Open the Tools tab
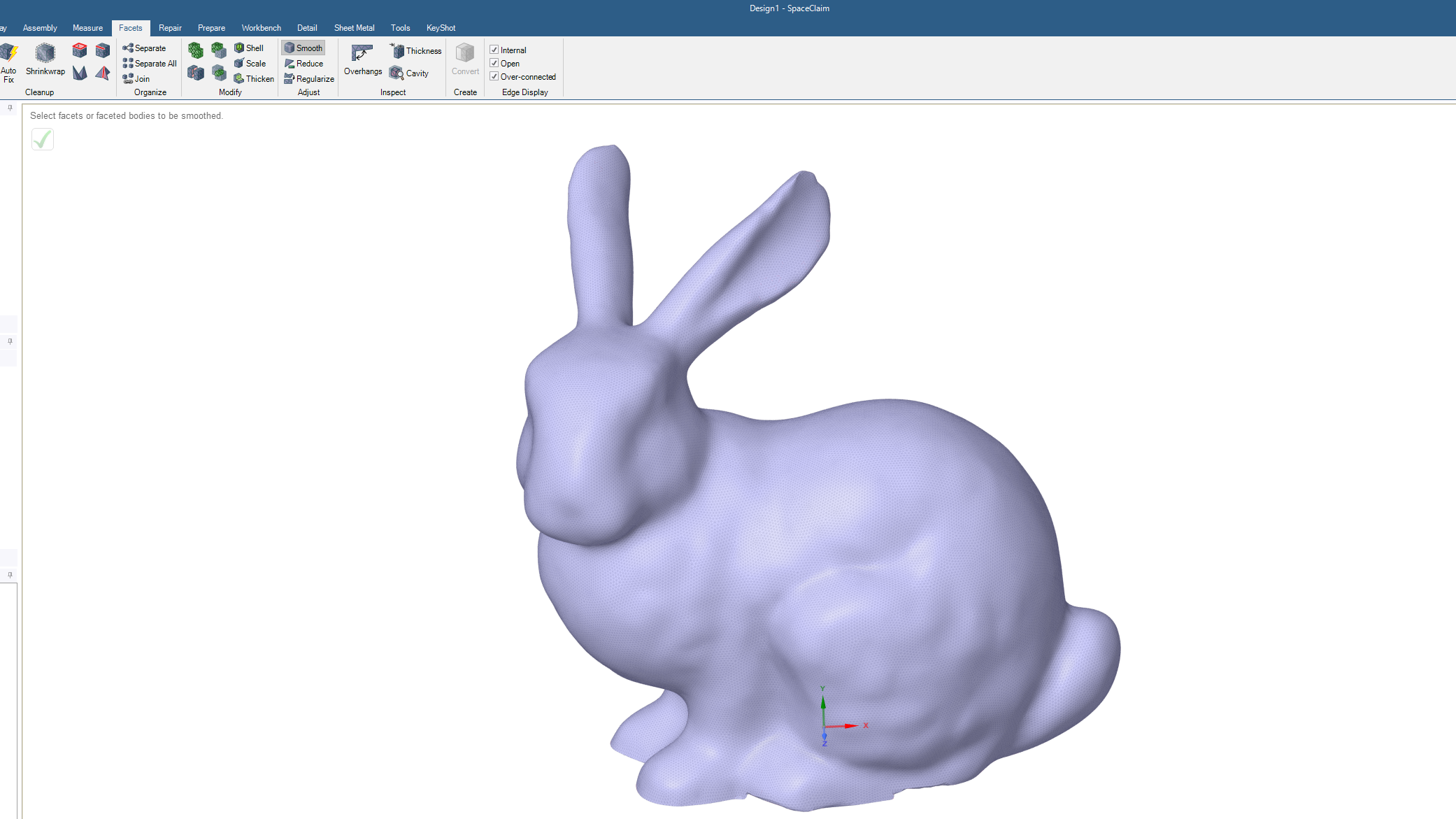 pos(400,28)
